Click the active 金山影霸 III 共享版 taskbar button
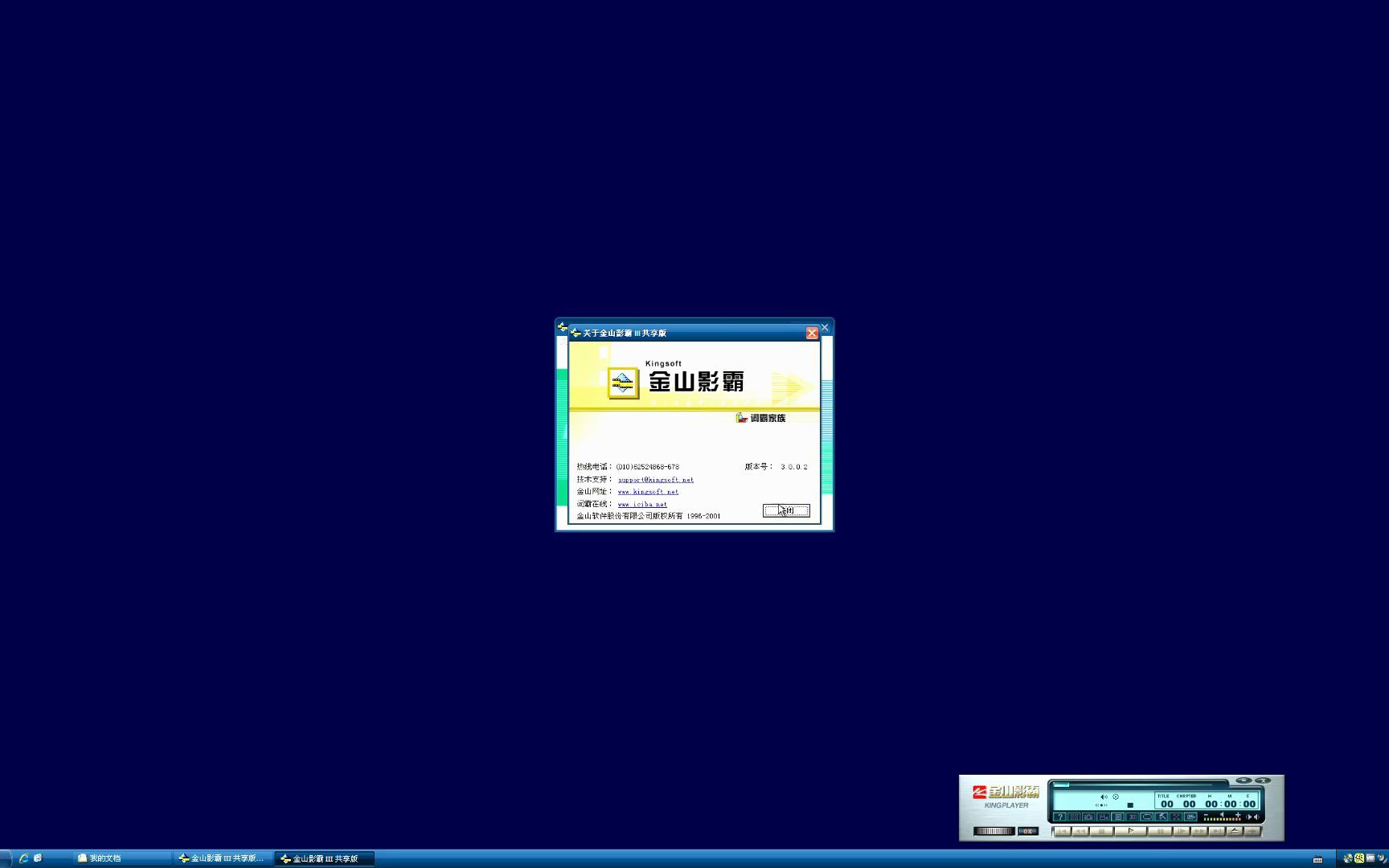Screen dimensions: 1389x868 click(x=325, y=858)
